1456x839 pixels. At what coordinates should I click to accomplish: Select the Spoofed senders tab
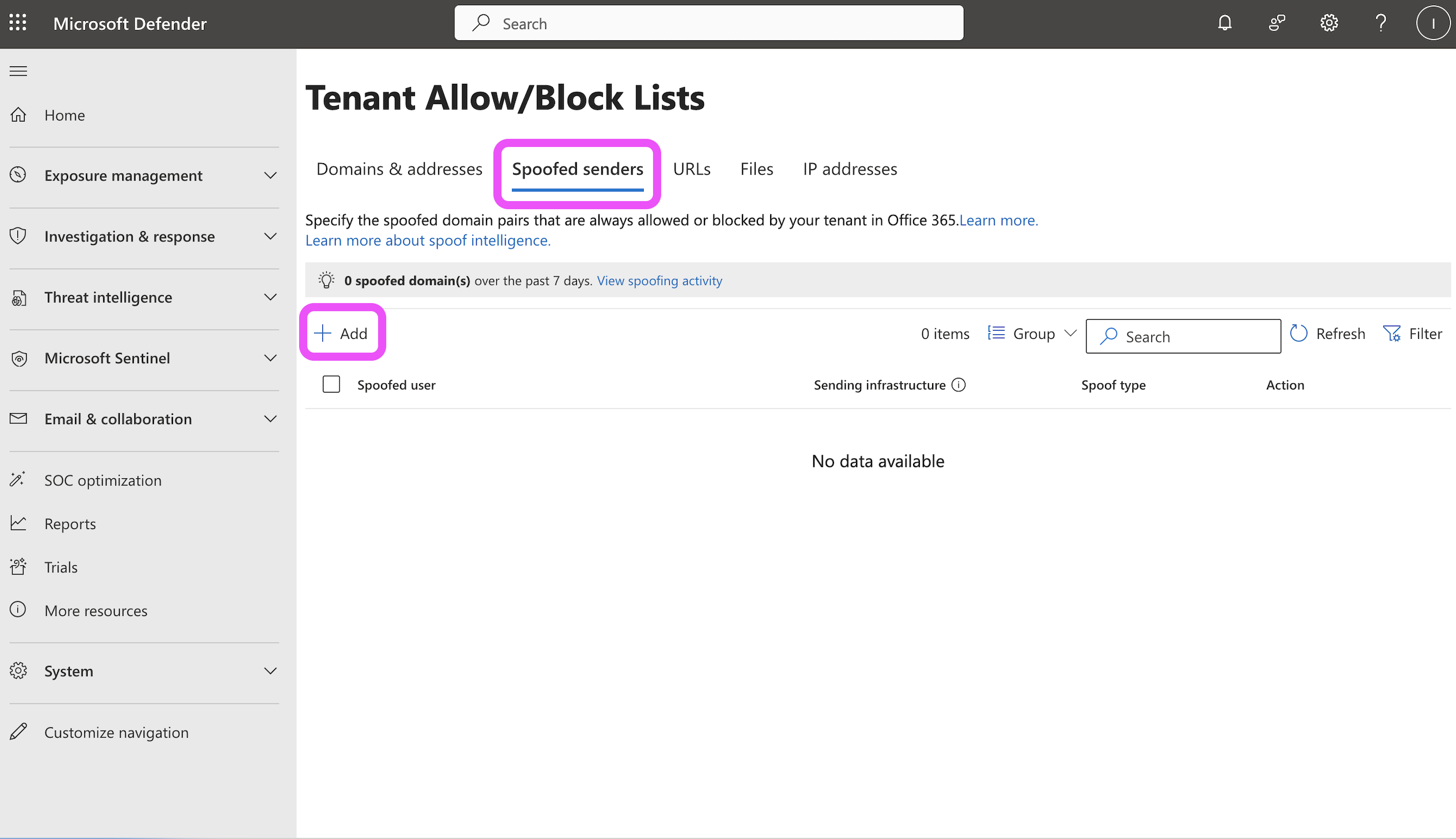coord(578,169)
